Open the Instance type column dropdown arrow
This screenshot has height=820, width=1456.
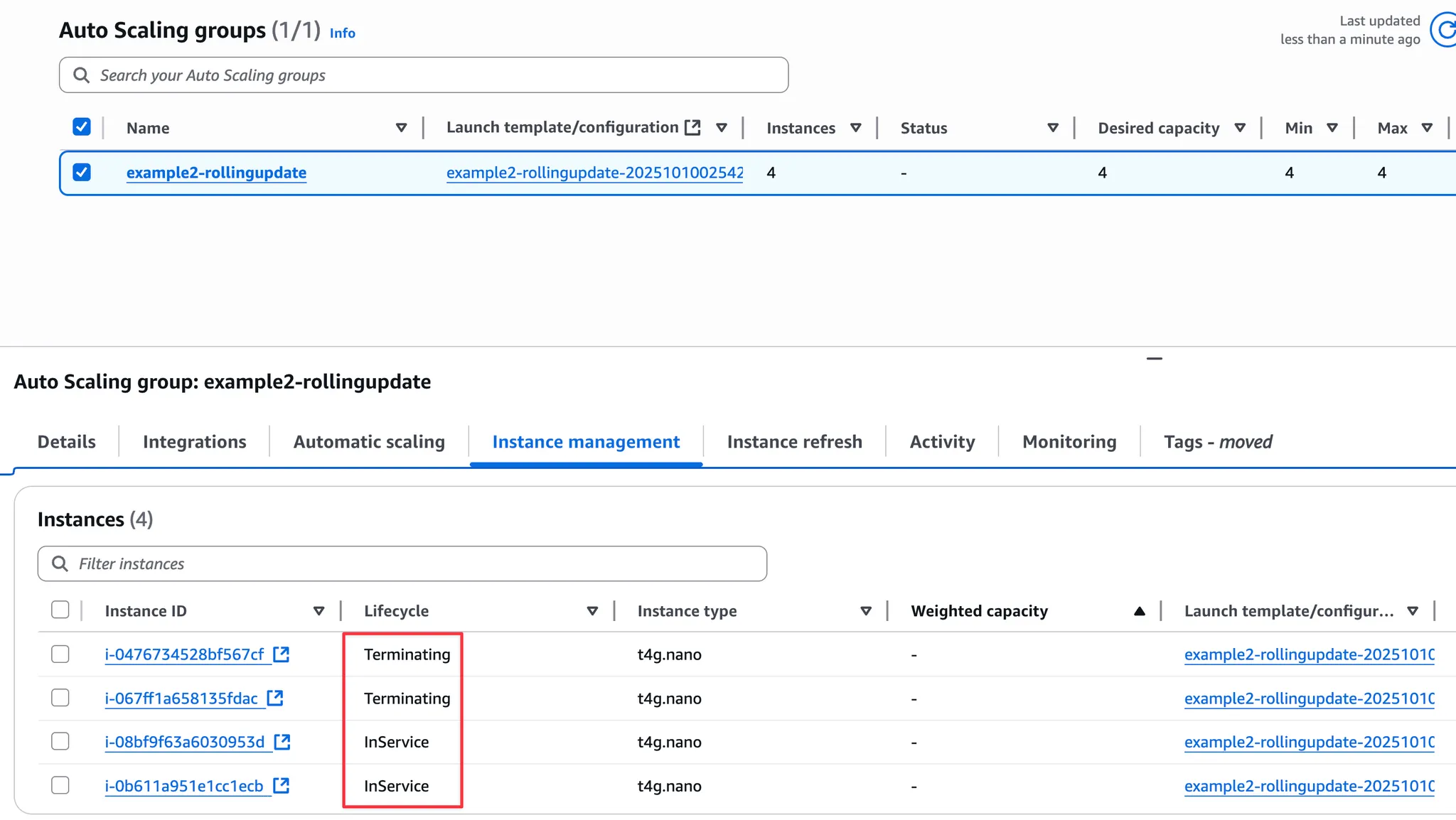pyautogui.click(x=866, y=611)
